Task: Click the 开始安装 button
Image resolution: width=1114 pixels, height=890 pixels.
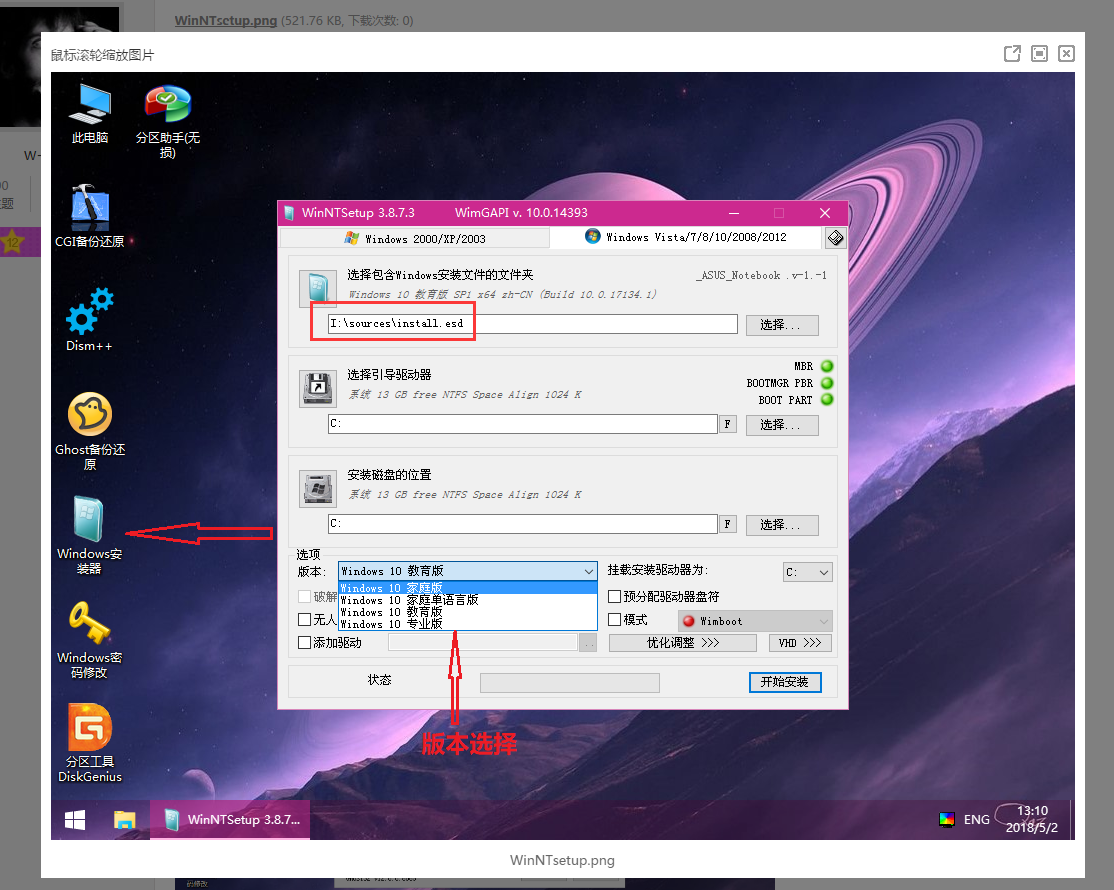Action: tap(785, 682)
